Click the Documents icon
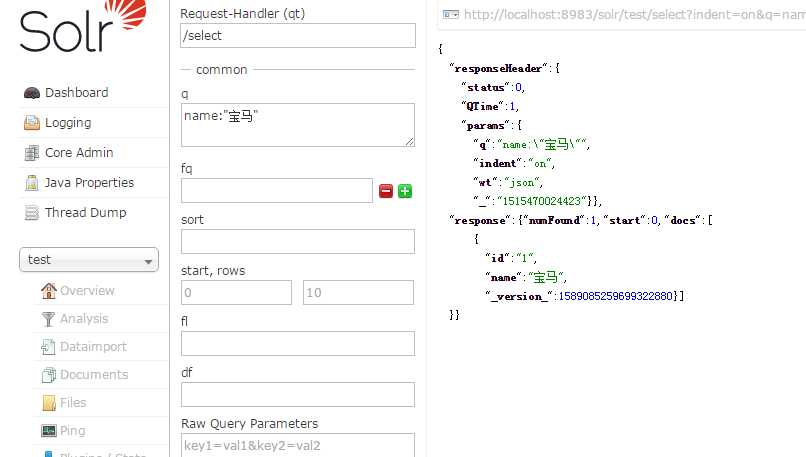Image resolution: width=806 pixels, height=457 pixels. pyautogui.click(x=49, y=375)
